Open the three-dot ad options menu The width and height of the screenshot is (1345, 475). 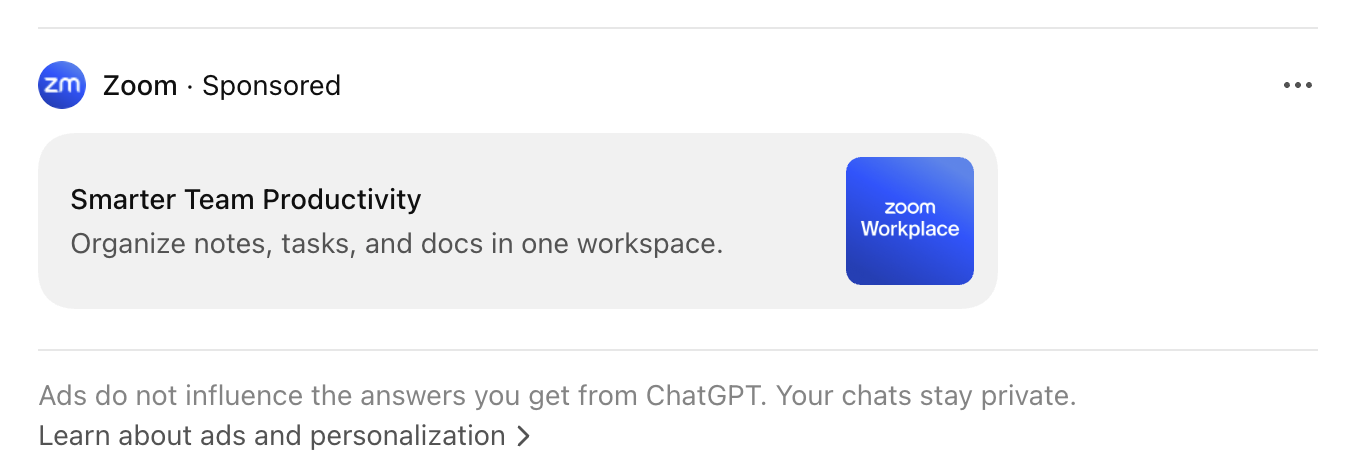tap(1297, 86)
